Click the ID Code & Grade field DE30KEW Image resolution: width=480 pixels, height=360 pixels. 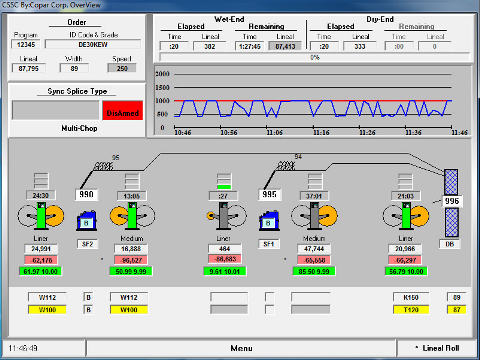93,44
